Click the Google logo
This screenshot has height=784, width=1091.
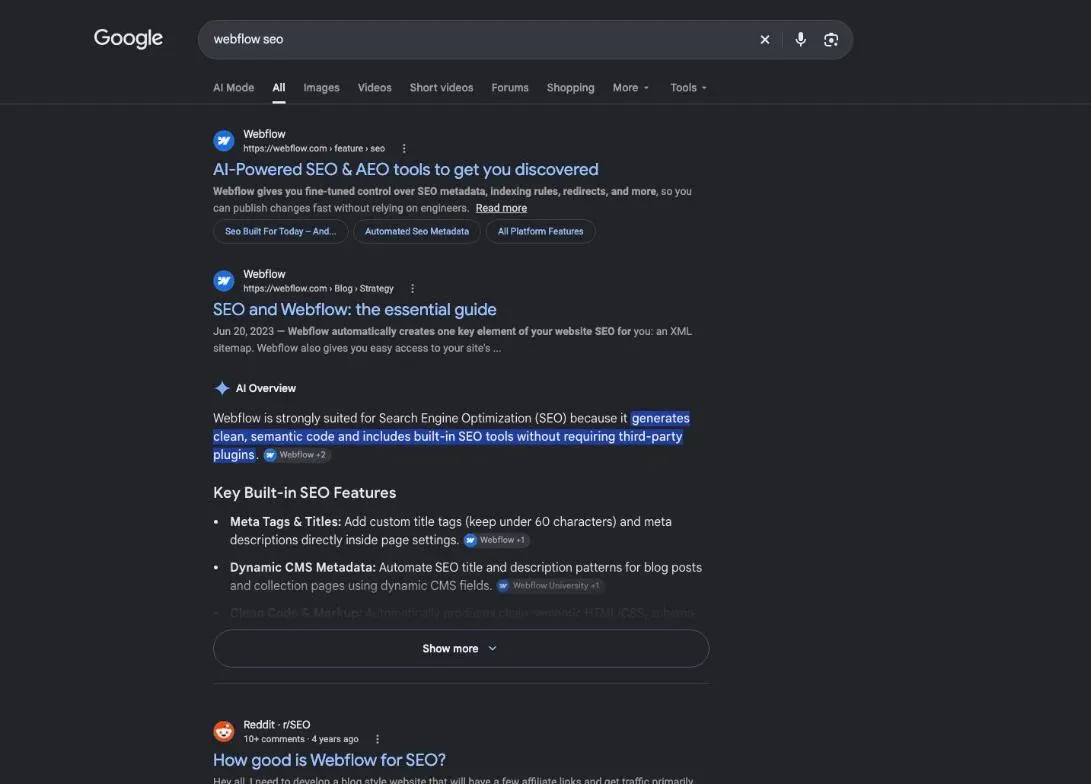(x=128, y=38)
